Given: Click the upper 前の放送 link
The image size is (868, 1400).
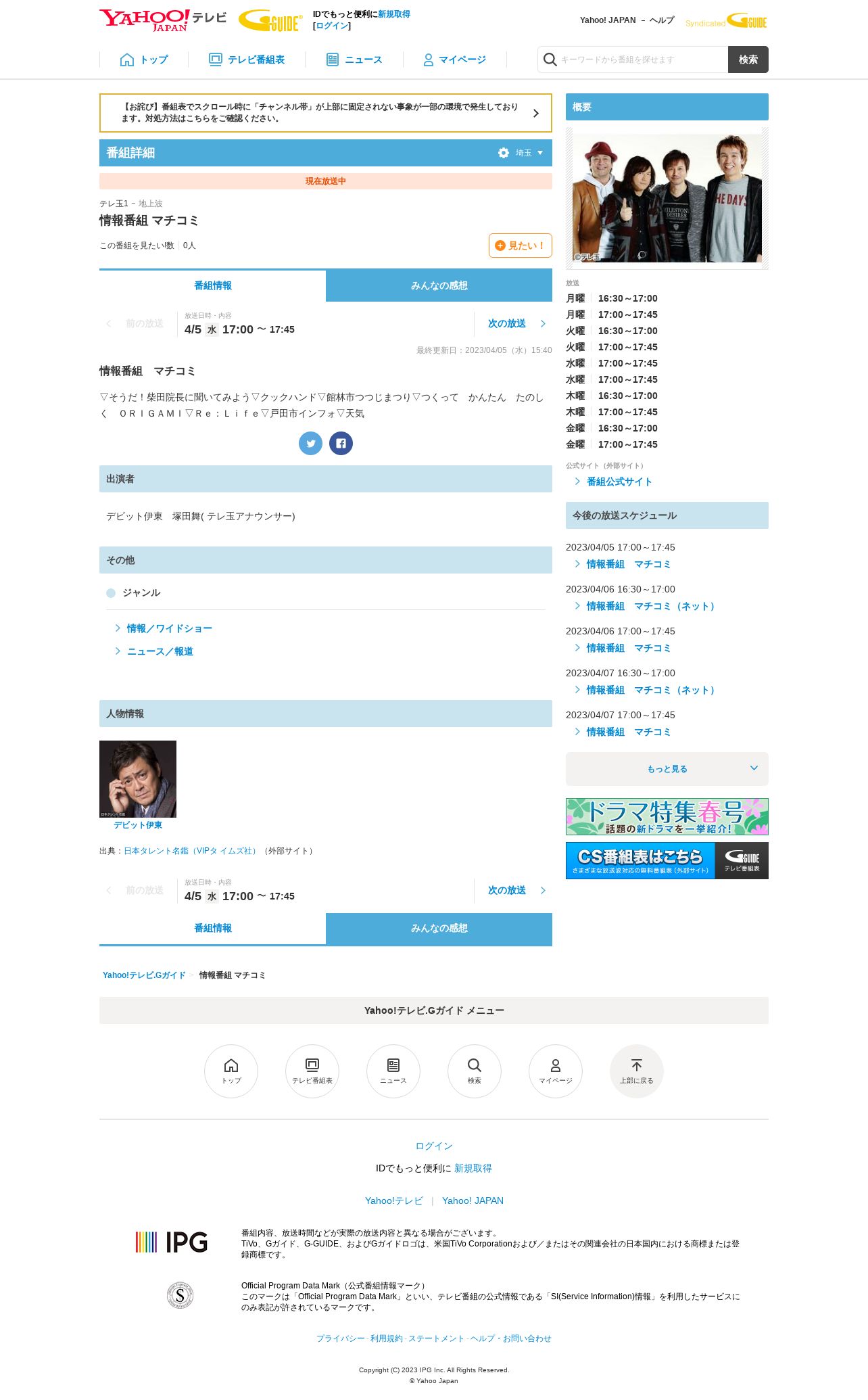Looking at the screenshot, I should 135,323.
